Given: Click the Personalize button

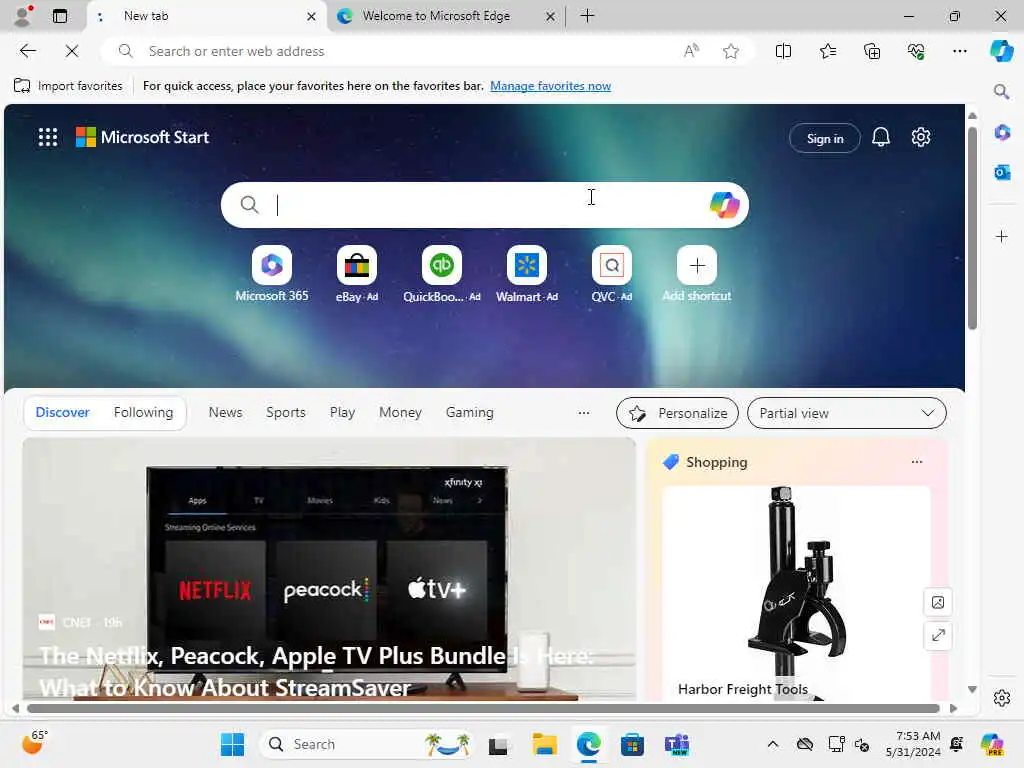Looking at the screenshot, I should [x=677, y=413].
